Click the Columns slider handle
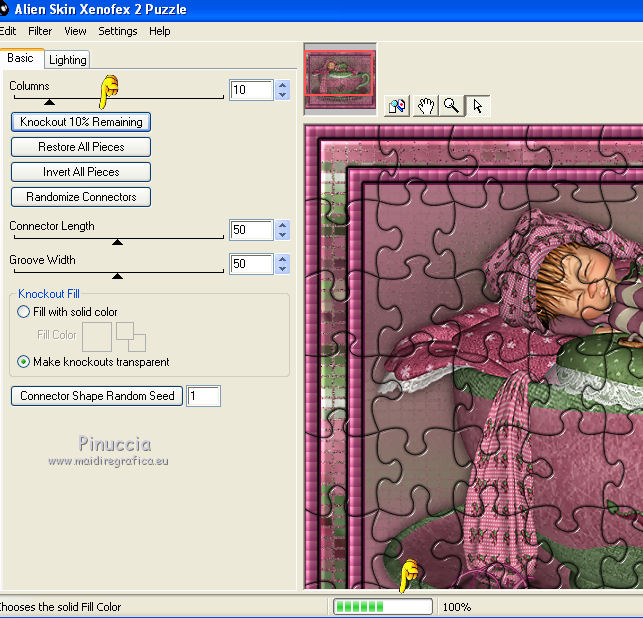The height and width of the screenshot is (618, 643). (50, 102)
